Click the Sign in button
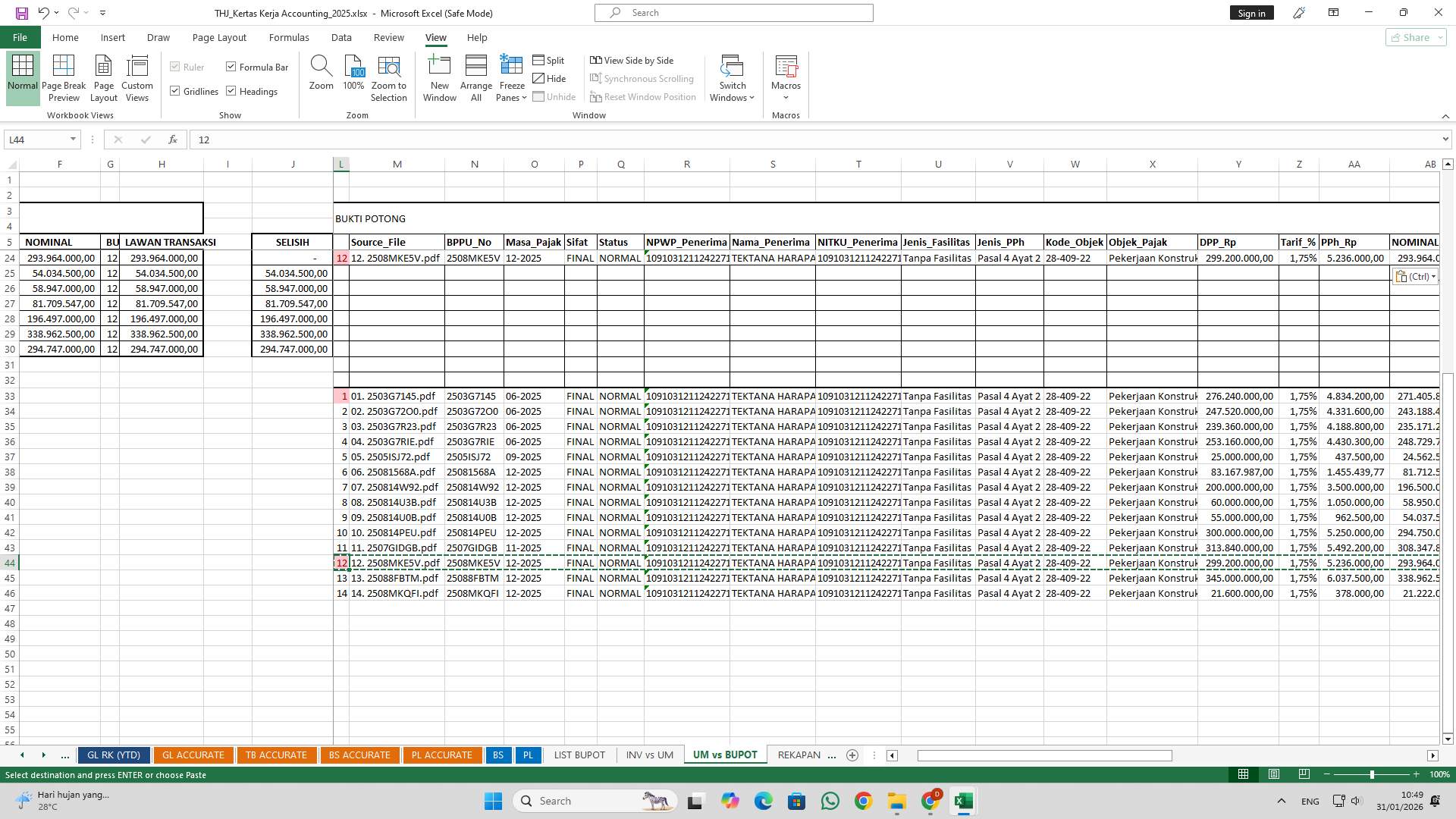Viewport: 1456px width, 819px height. pyautogui.click(x=1251, y=12)
